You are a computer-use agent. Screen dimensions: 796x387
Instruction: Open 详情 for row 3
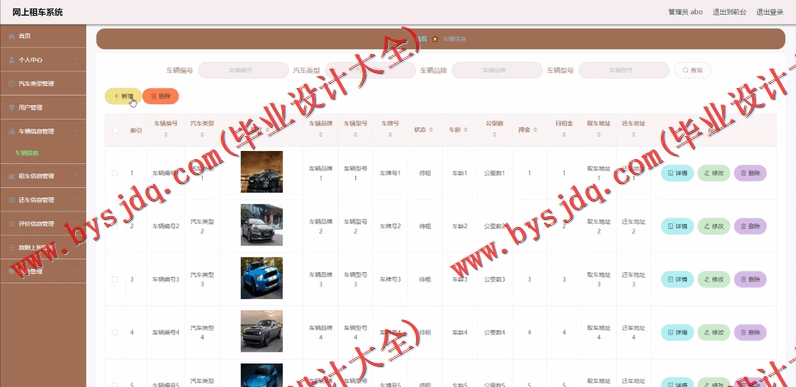(677, 279)
